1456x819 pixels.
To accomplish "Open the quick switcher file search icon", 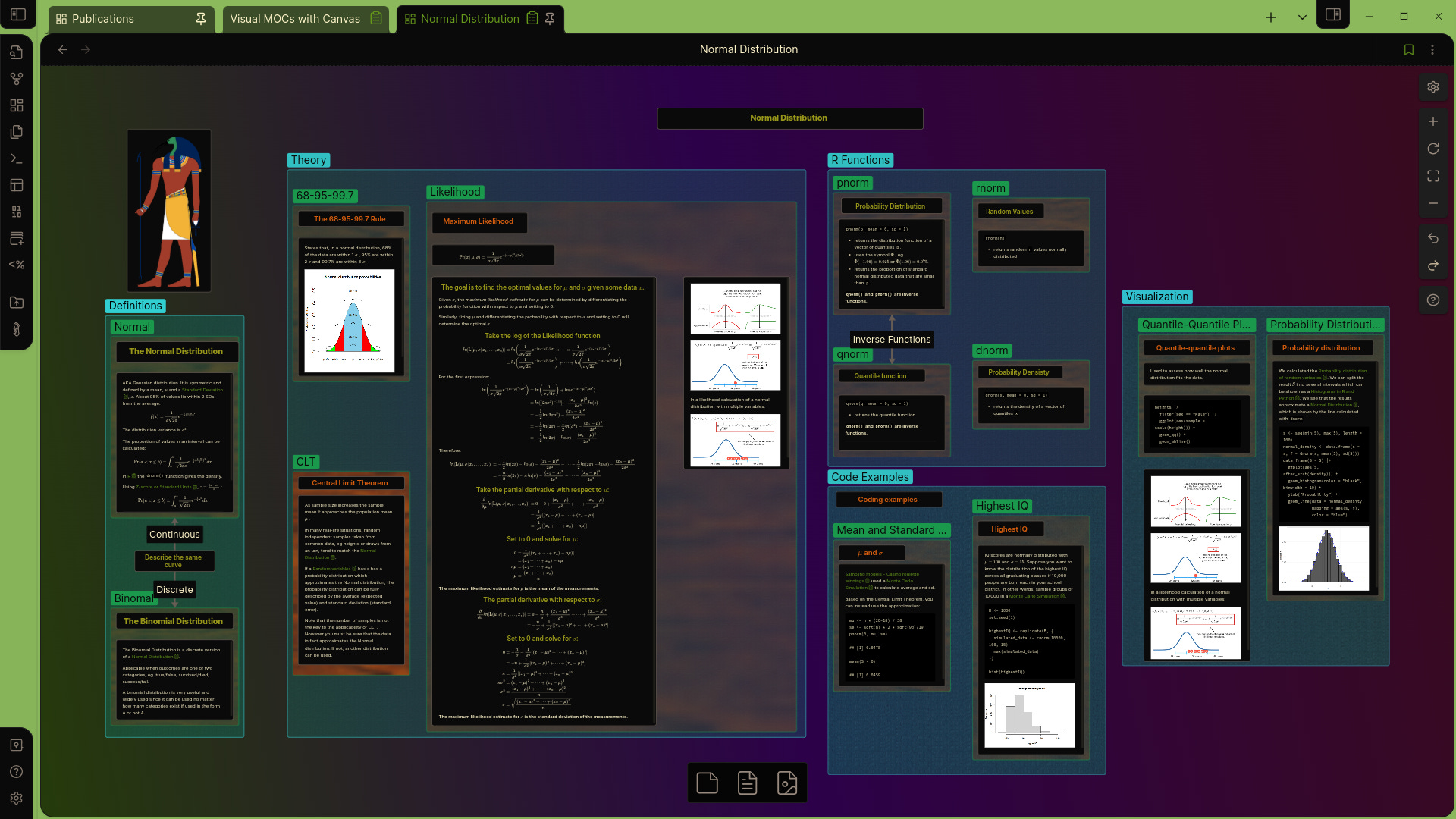I will pos(17,52).
